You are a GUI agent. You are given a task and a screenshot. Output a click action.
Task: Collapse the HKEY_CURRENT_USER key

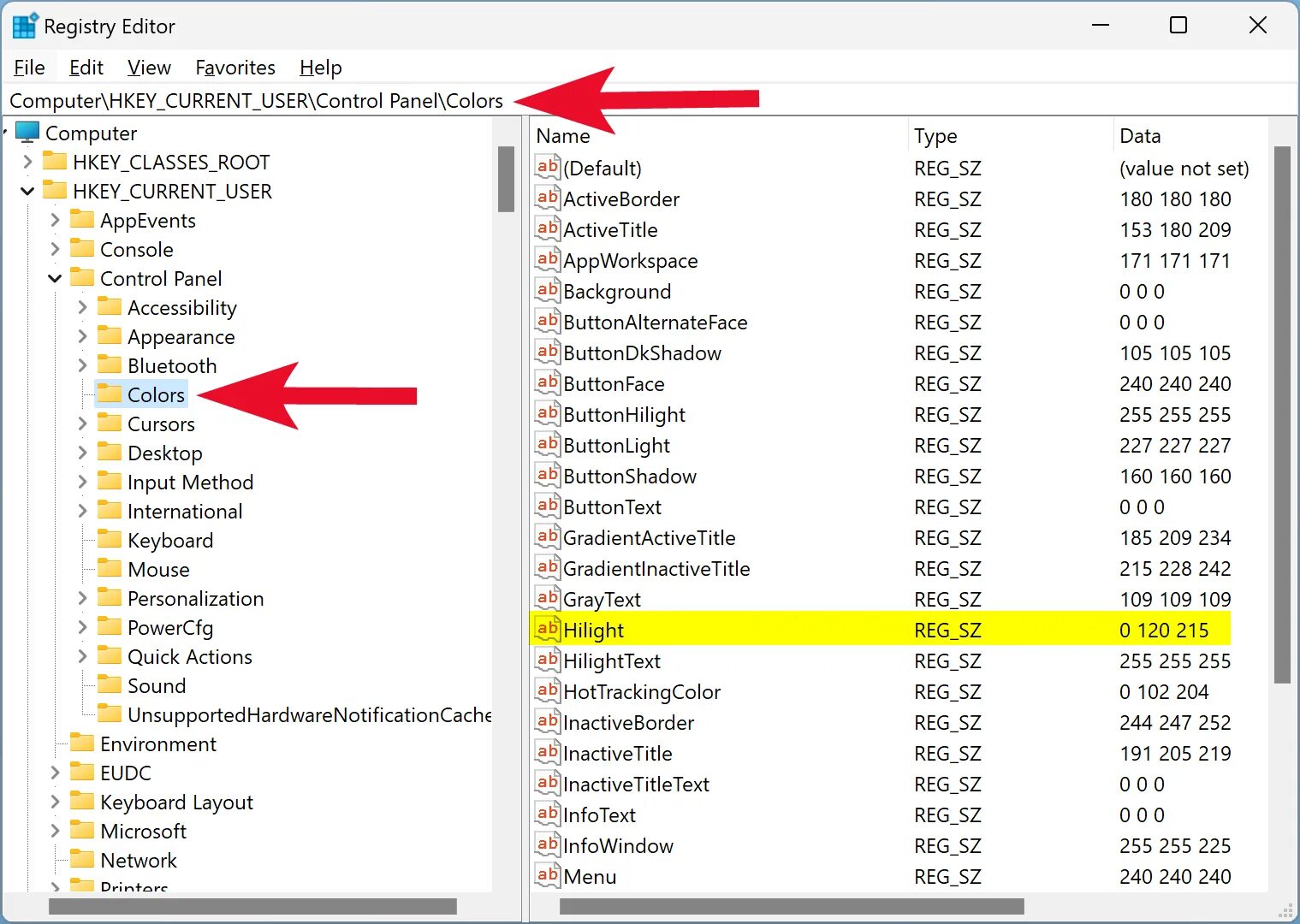click(x=27, y=191)
